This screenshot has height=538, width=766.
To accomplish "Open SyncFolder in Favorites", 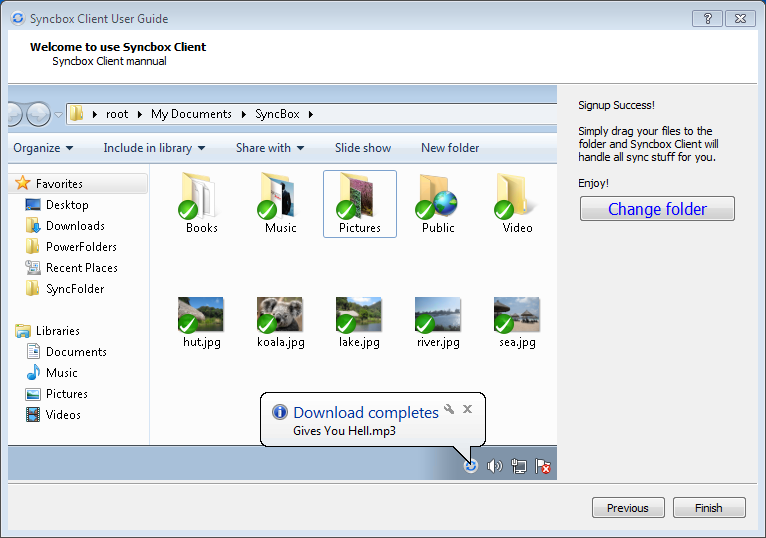I will (x=65, y=289).
